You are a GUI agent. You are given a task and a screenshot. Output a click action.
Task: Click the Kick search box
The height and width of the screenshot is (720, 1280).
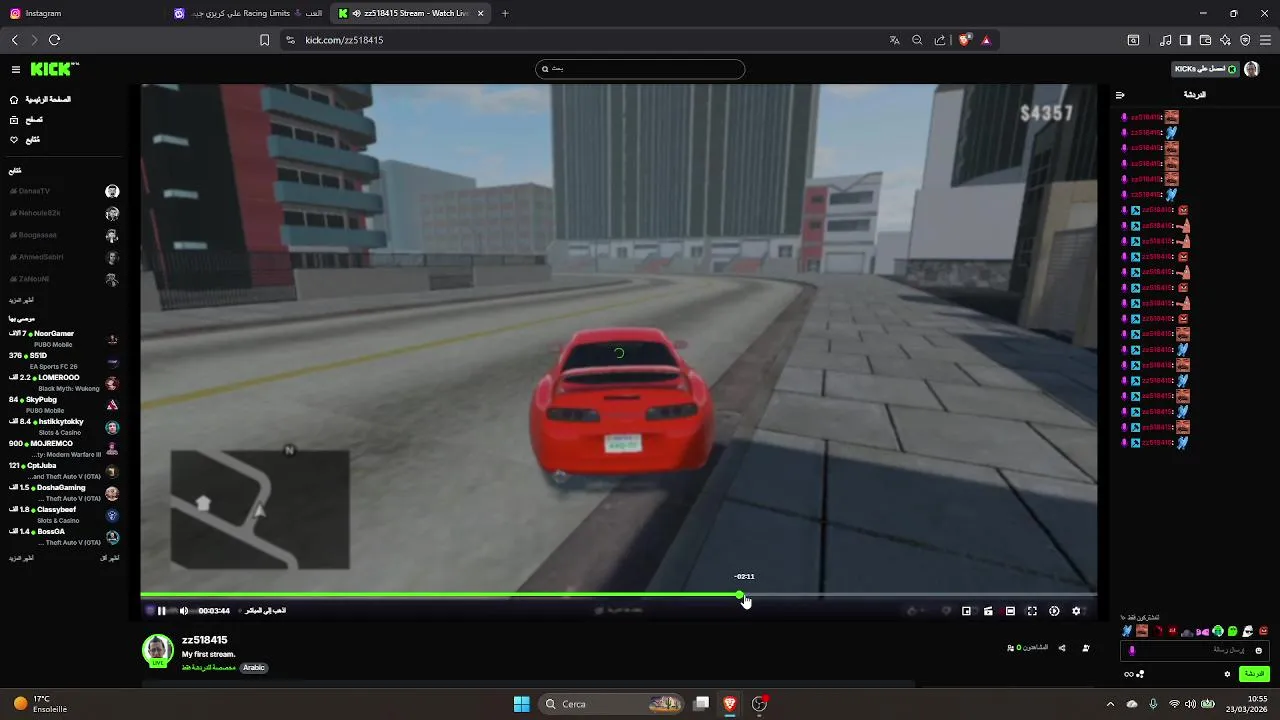(x=640, y=69)
